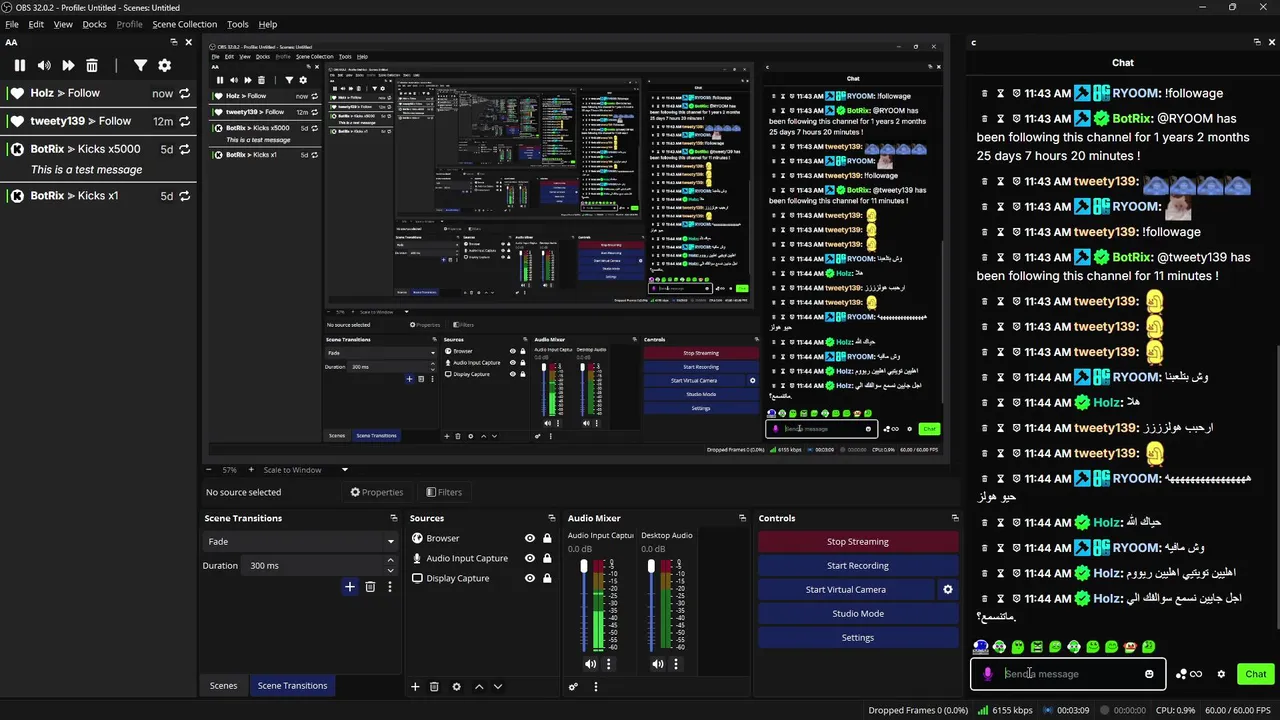Zoom out the preview with minus
Image resolution: width=1280 pixels, height=720 pixels.
pos(208,470)
